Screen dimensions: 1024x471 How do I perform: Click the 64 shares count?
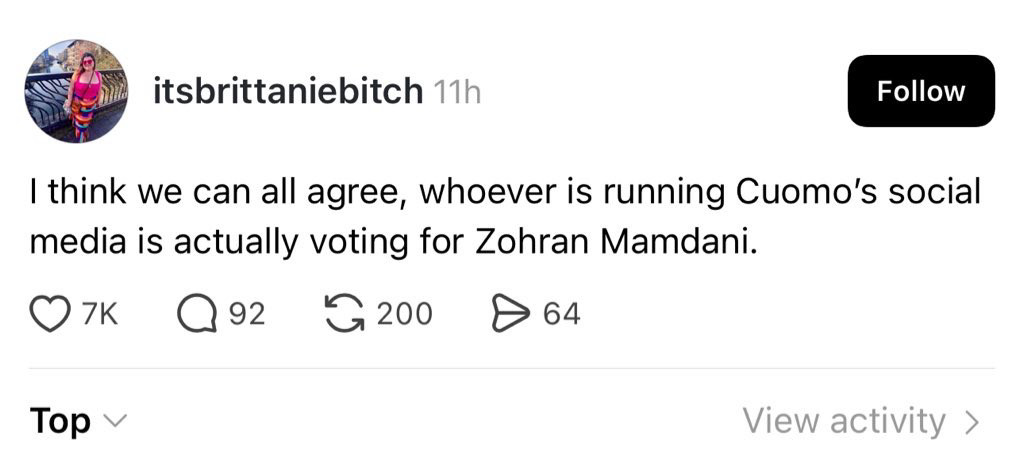coord(562,314)
